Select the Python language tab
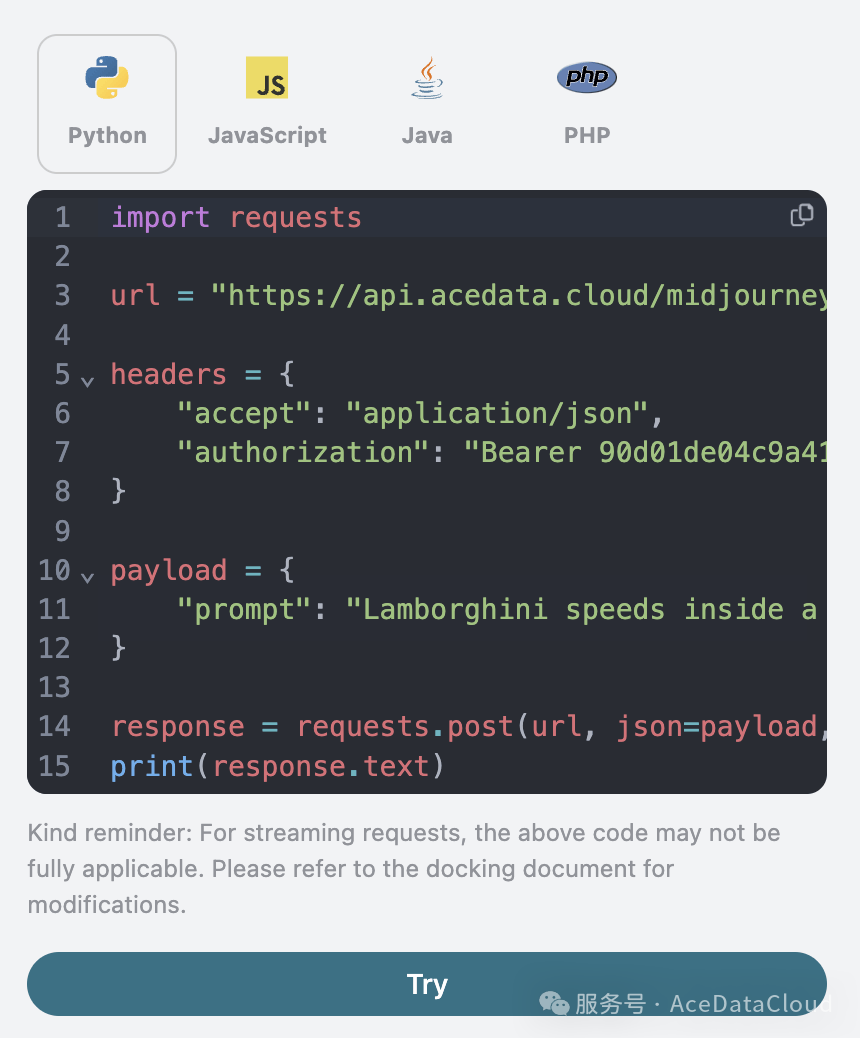The width and height of the screenshot is (860, 1038). (107, 104)
